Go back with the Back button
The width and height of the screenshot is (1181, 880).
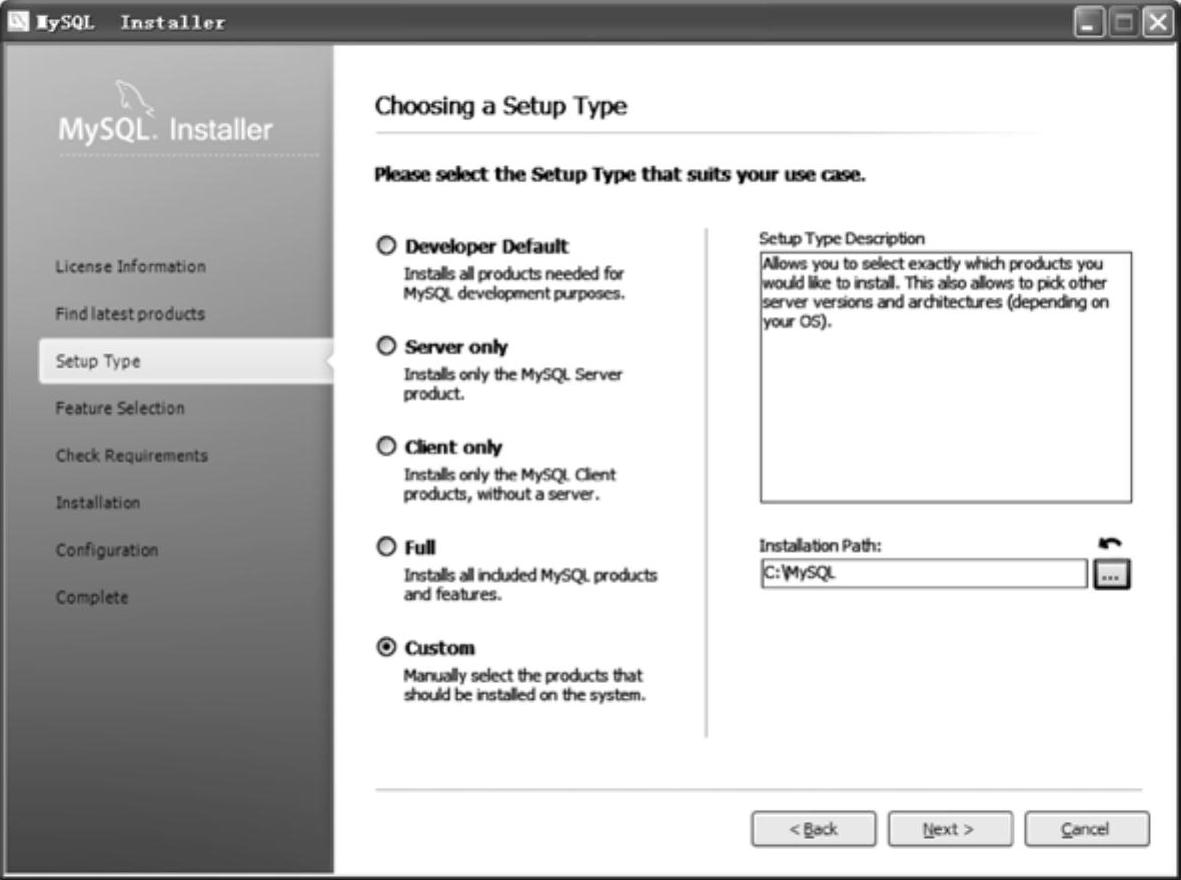813,829
